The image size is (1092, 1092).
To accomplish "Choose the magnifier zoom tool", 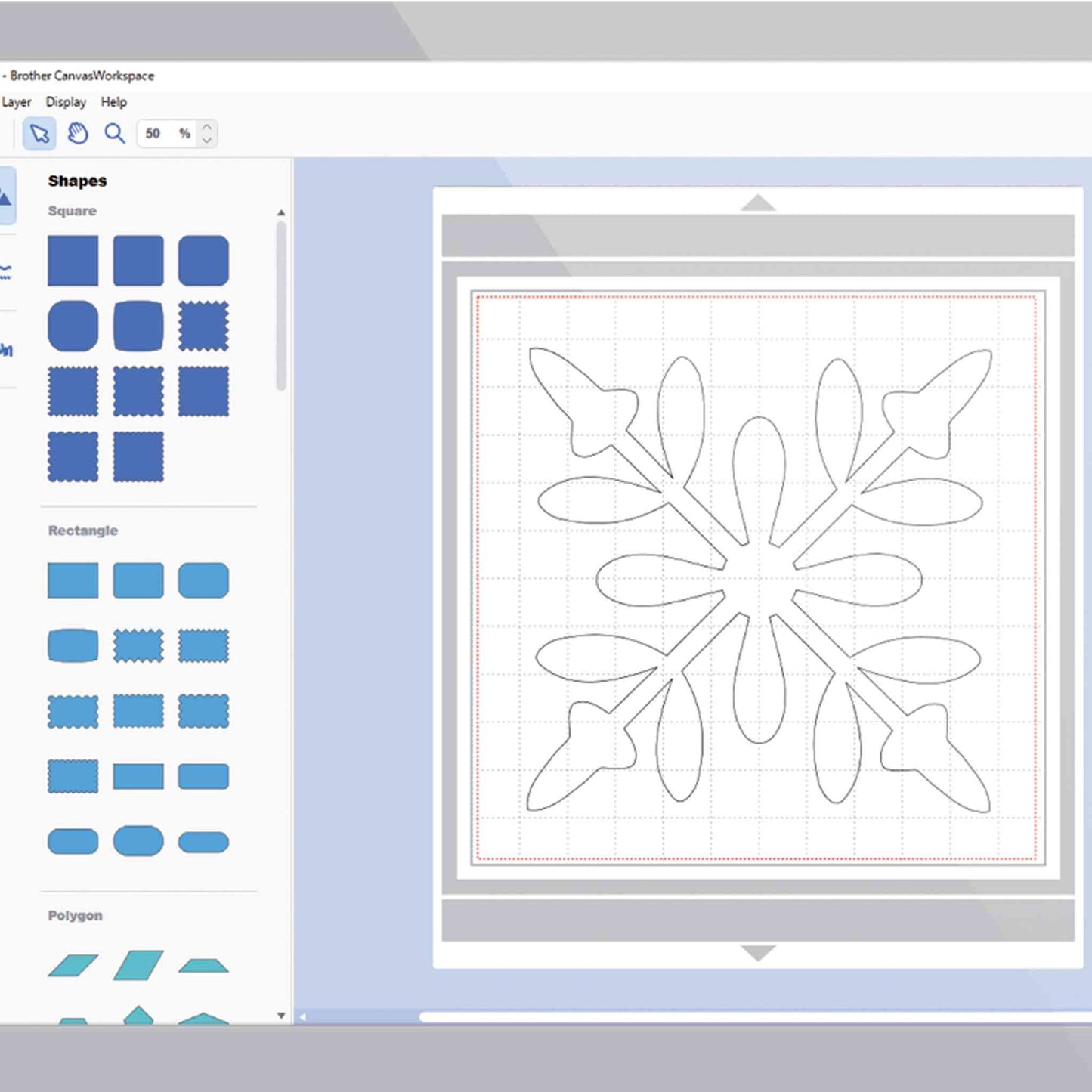I will click(114, 134).
